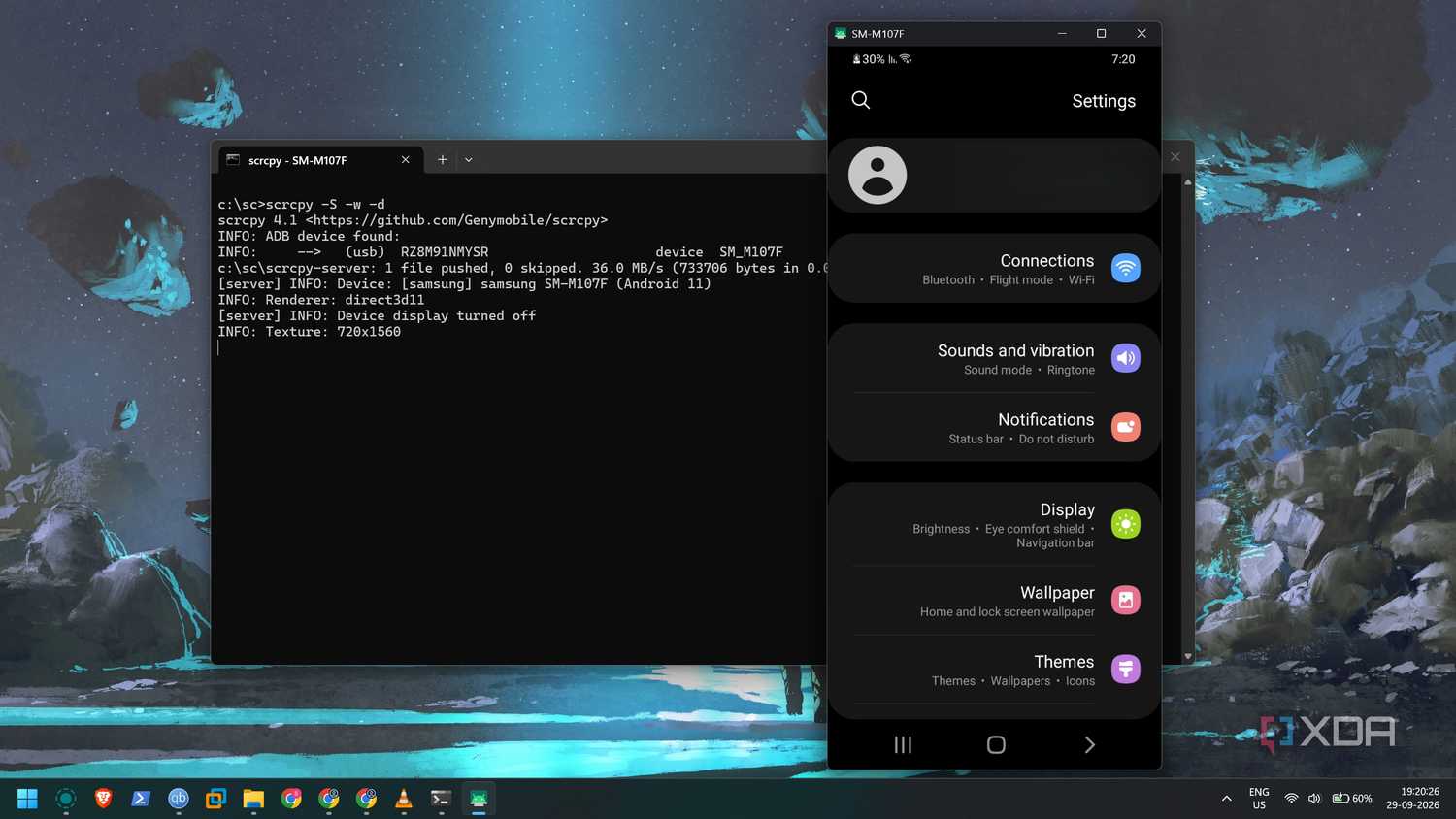Click the Genymobile scrcpy GitHub URL
This screenshot has height=819, width=1456.
tap(456, 220)
